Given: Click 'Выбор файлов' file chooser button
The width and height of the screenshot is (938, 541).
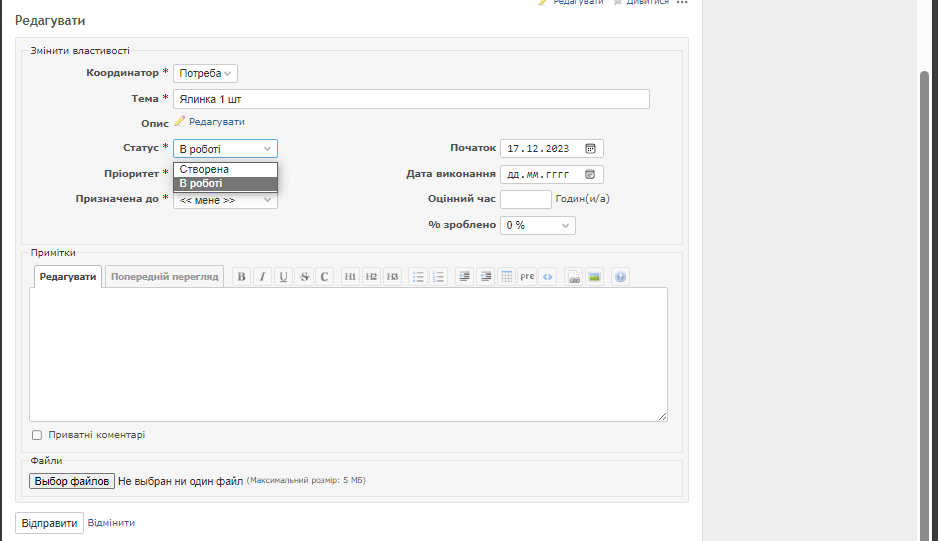Looking at the screenshot, I should [x=72, y=481].
